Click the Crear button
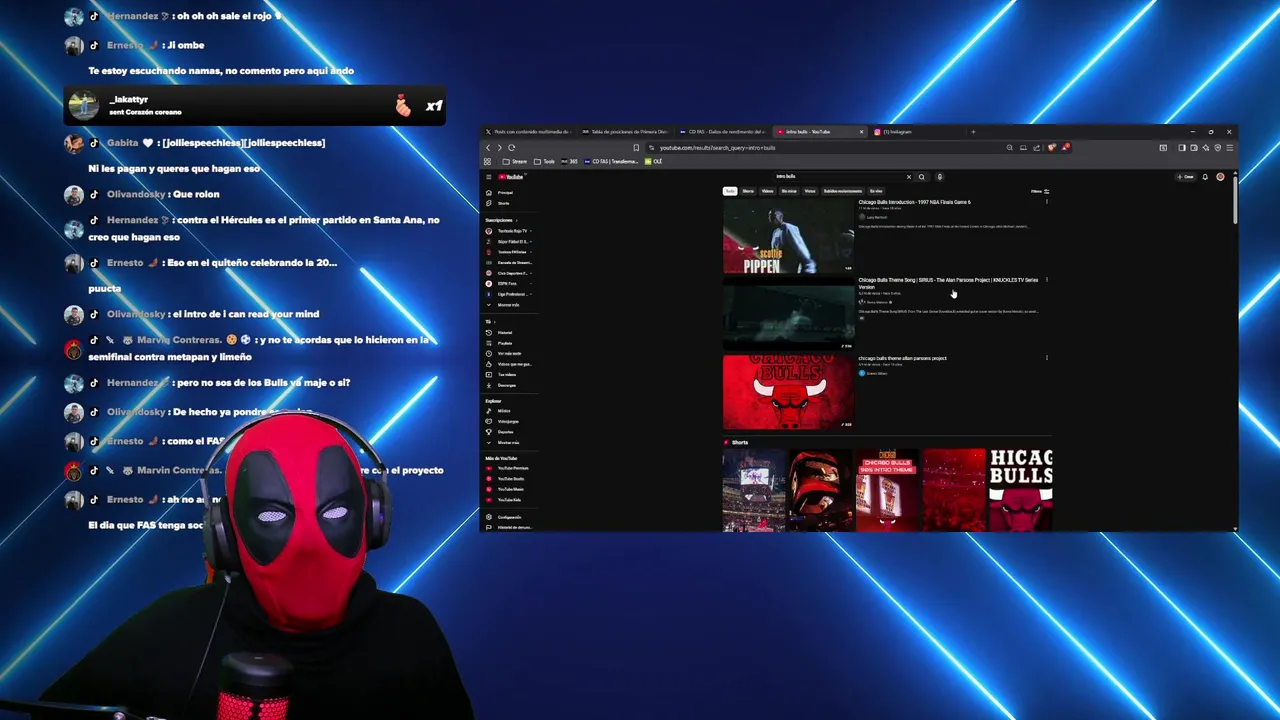1280x720 pixels. click(1186, 177)
